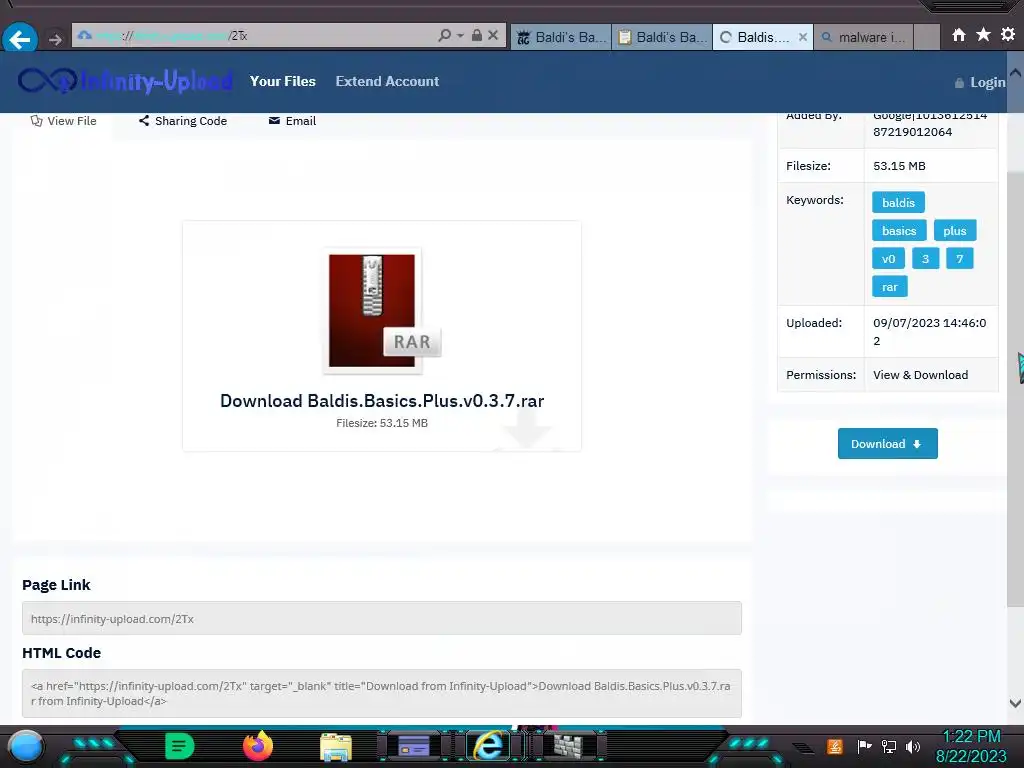Select the View & Download permissions text
Viewport: 1024px width, 768px height.
pyautogui.click(x=920, y=375)
